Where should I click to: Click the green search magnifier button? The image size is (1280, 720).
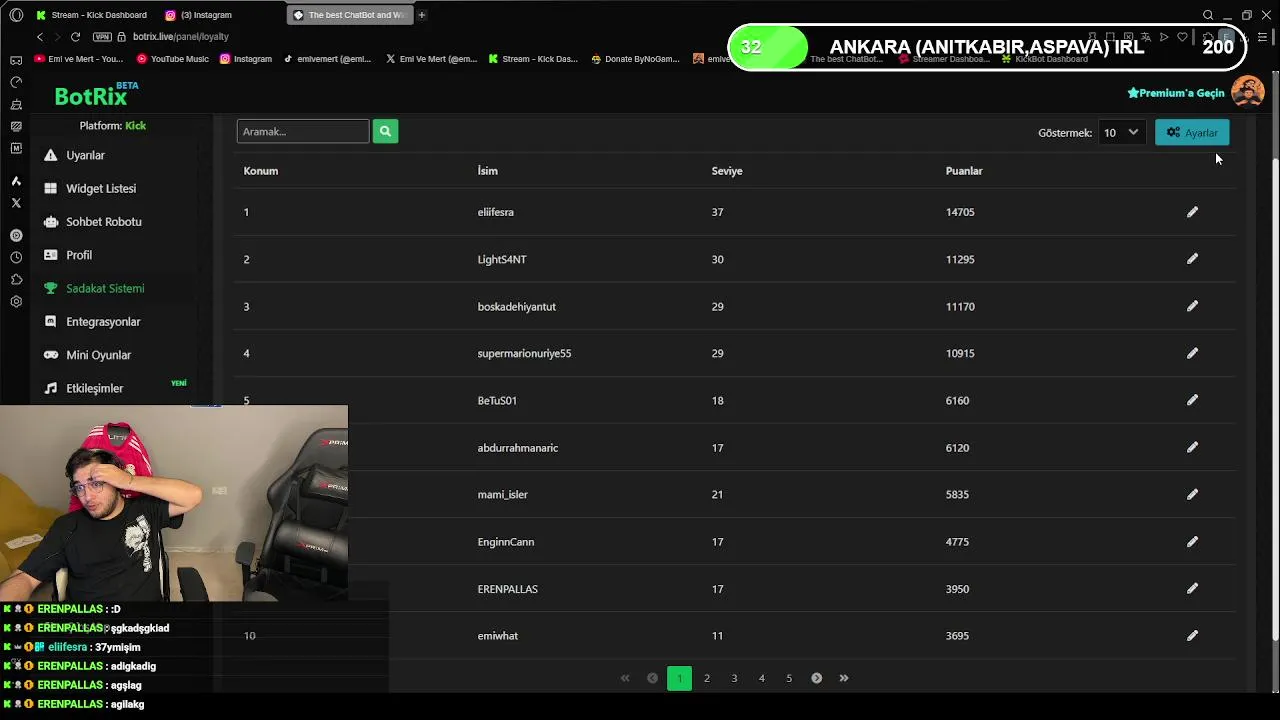coord(385,131)
